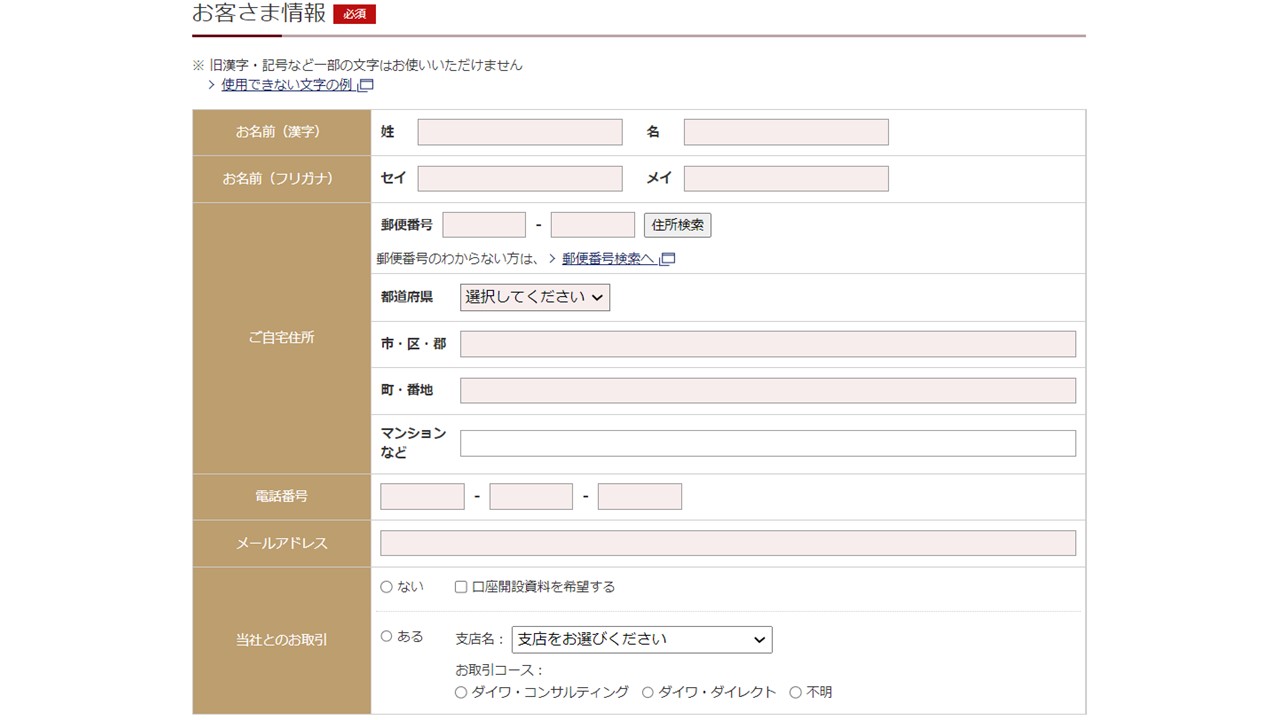The height and width of the screenshot is (720, 1280).
Task: Select ダイワ・コンサルティング radio option
Action: pos(461,692)
